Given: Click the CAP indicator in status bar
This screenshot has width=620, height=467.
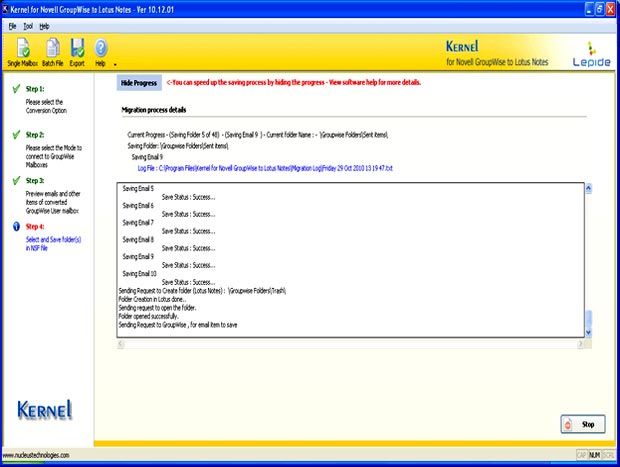Looking at the screenshot, I should point(582,455).
